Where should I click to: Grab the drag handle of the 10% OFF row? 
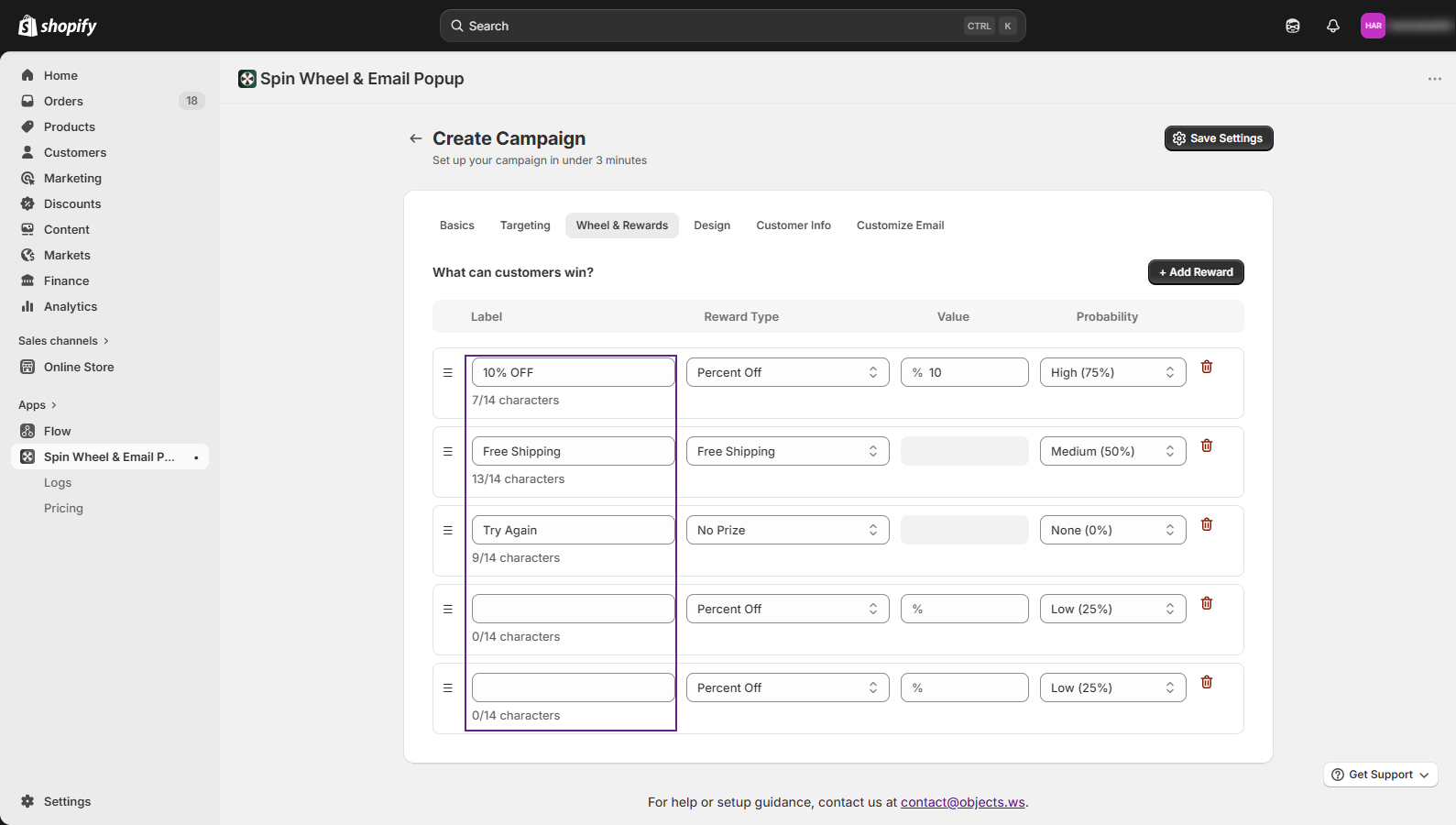click(x=448, y=372)
